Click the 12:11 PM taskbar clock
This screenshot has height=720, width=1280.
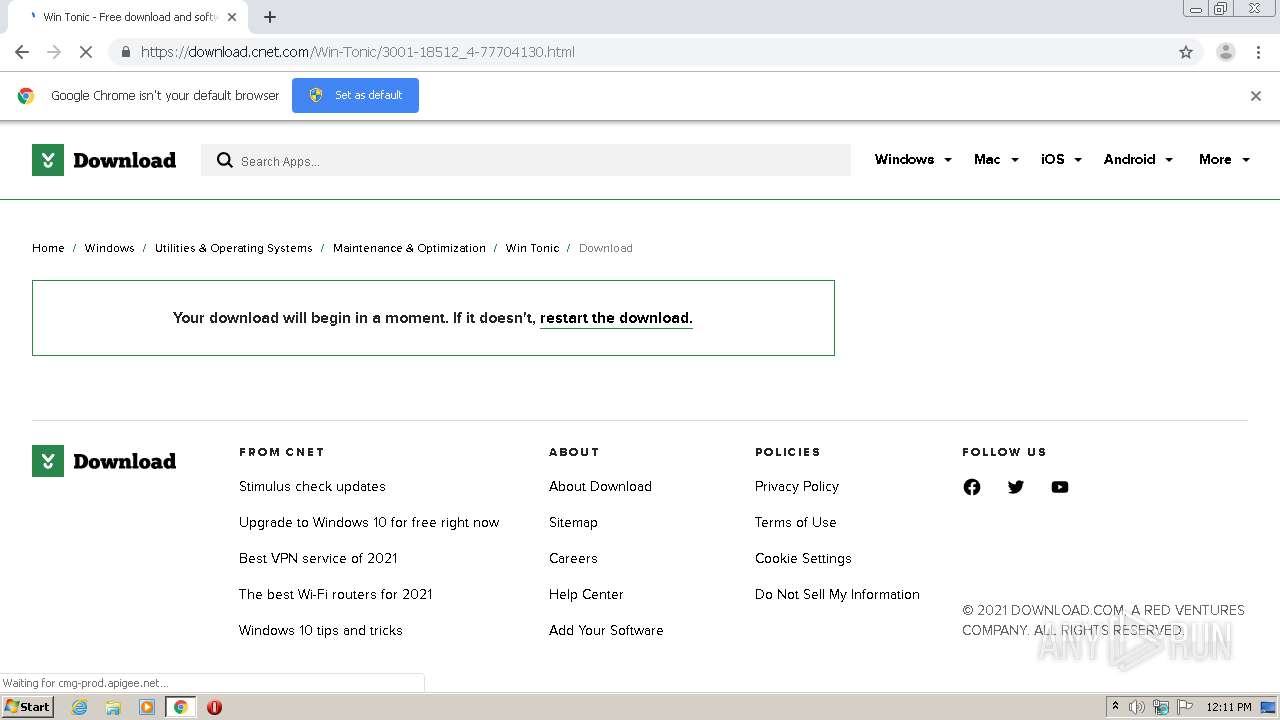(x=1229, y=707)
